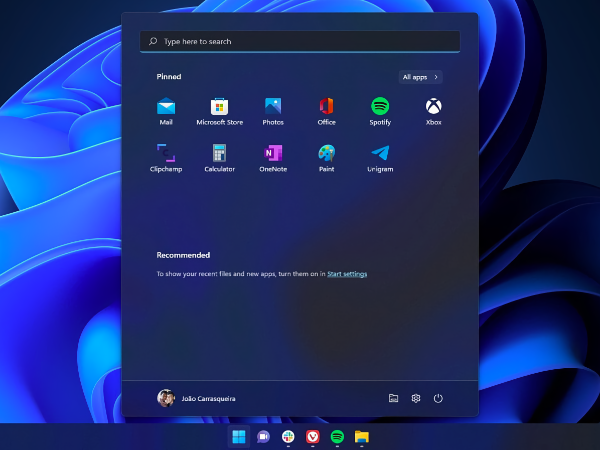
Task: Open the Paint app
Action: (x=326, y=158)
